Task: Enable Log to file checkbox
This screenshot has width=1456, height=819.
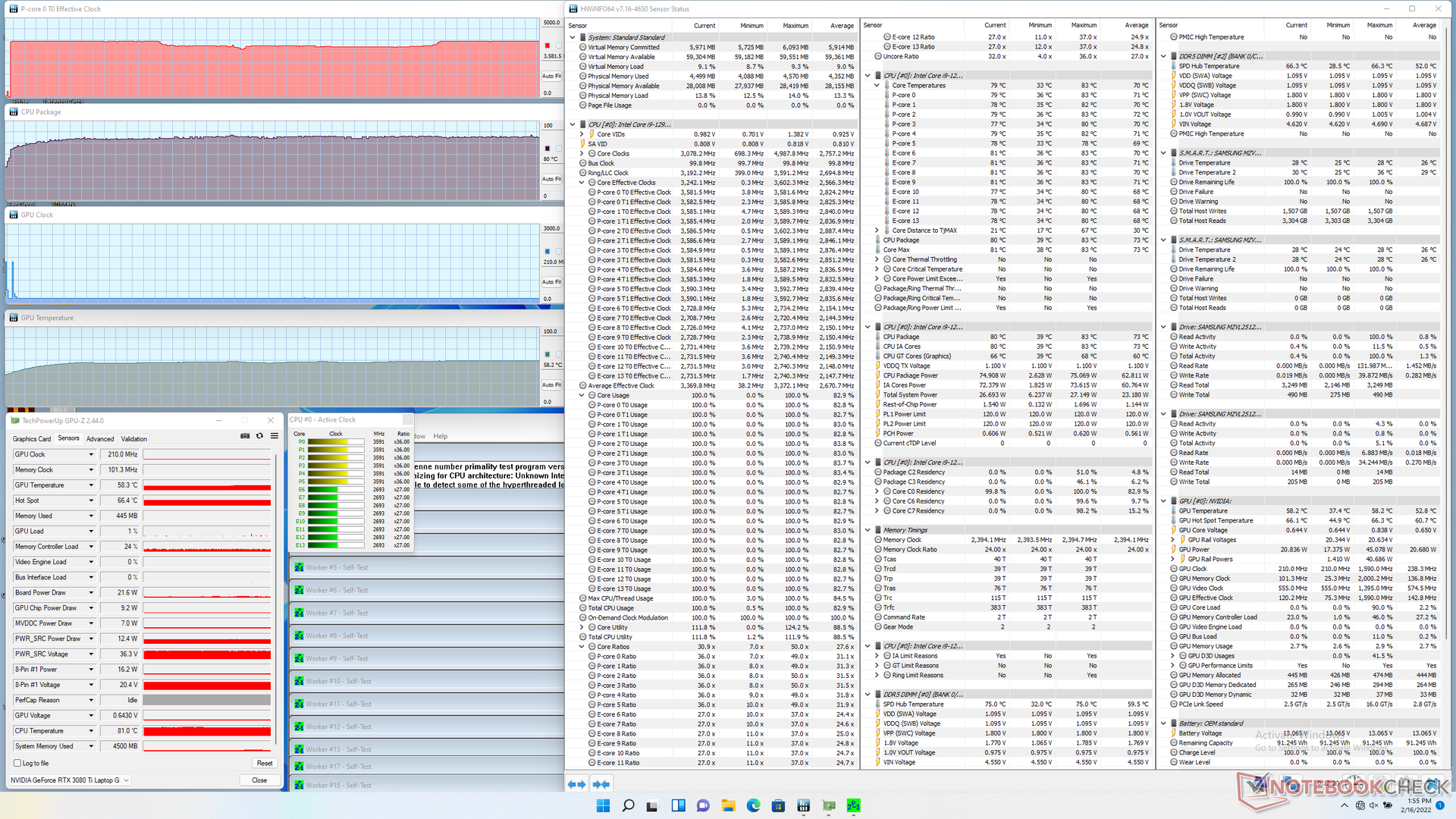Action: [x=17, y=764]
